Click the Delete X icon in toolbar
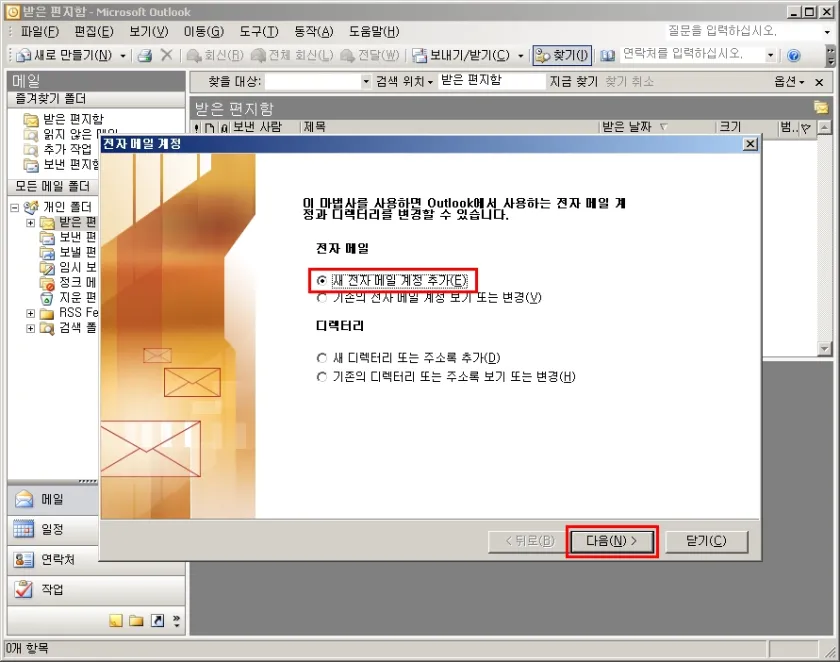This screenshot has width=840, height=662. (167, 55)
